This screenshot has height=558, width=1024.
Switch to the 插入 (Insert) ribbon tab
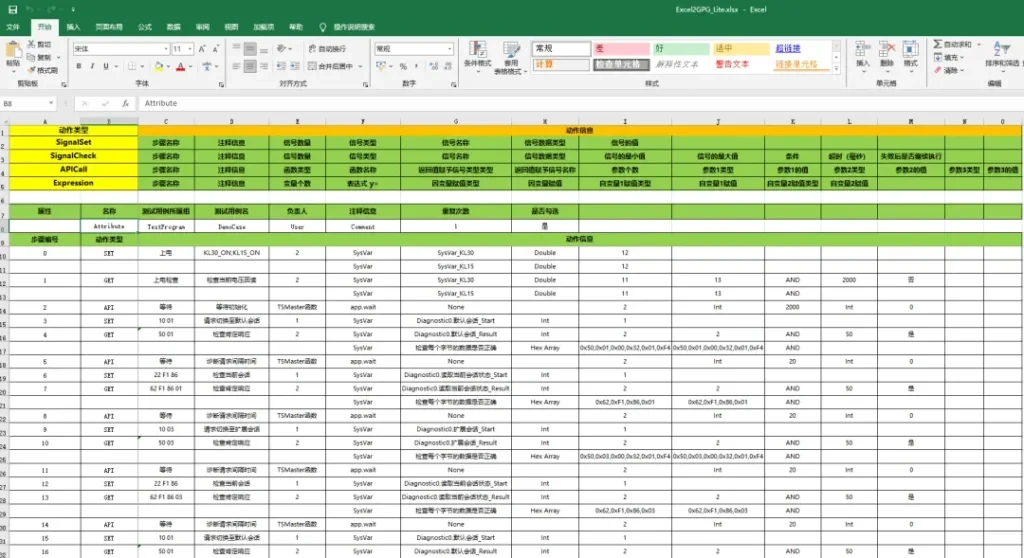[x=74, y=27]
